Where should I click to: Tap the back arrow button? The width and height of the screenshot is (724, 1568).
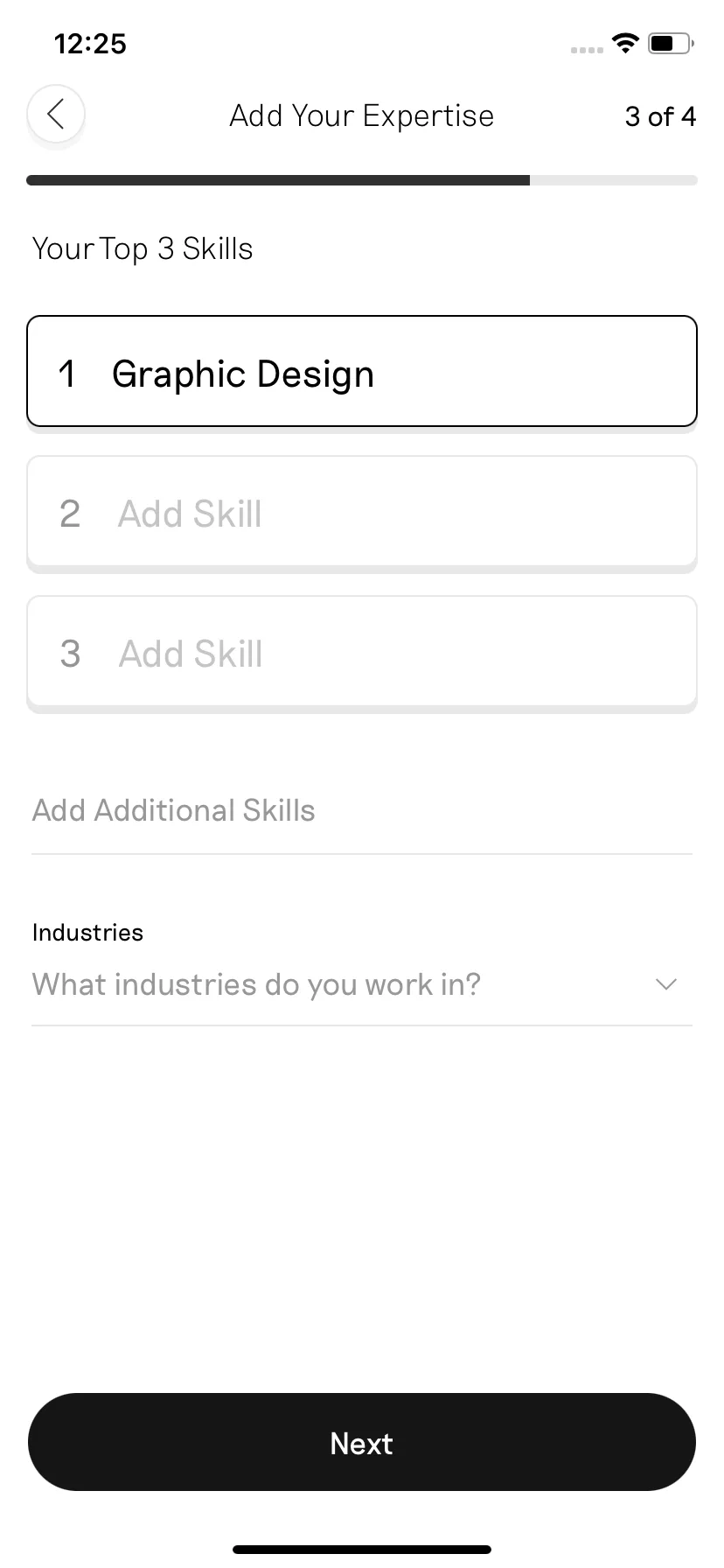(55, 114)
